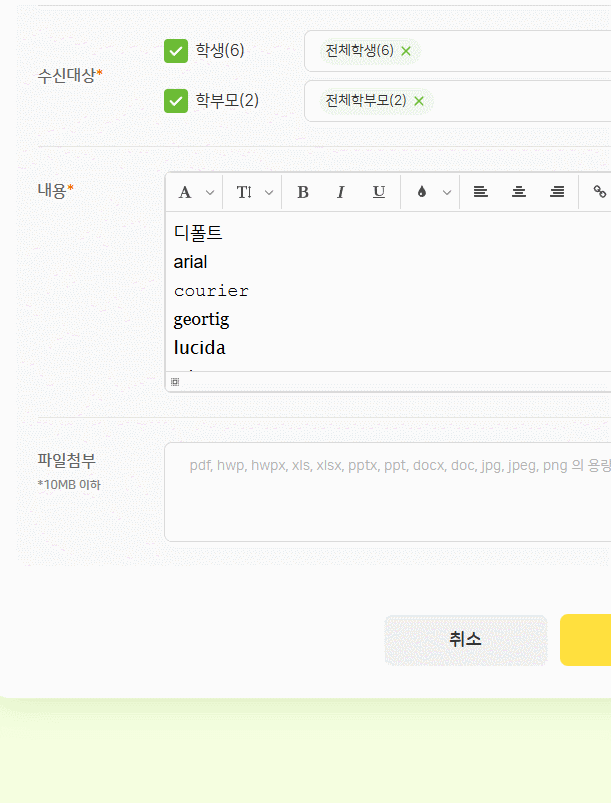Click the small icon at editor bottom-left

click(x=175, y=382)
